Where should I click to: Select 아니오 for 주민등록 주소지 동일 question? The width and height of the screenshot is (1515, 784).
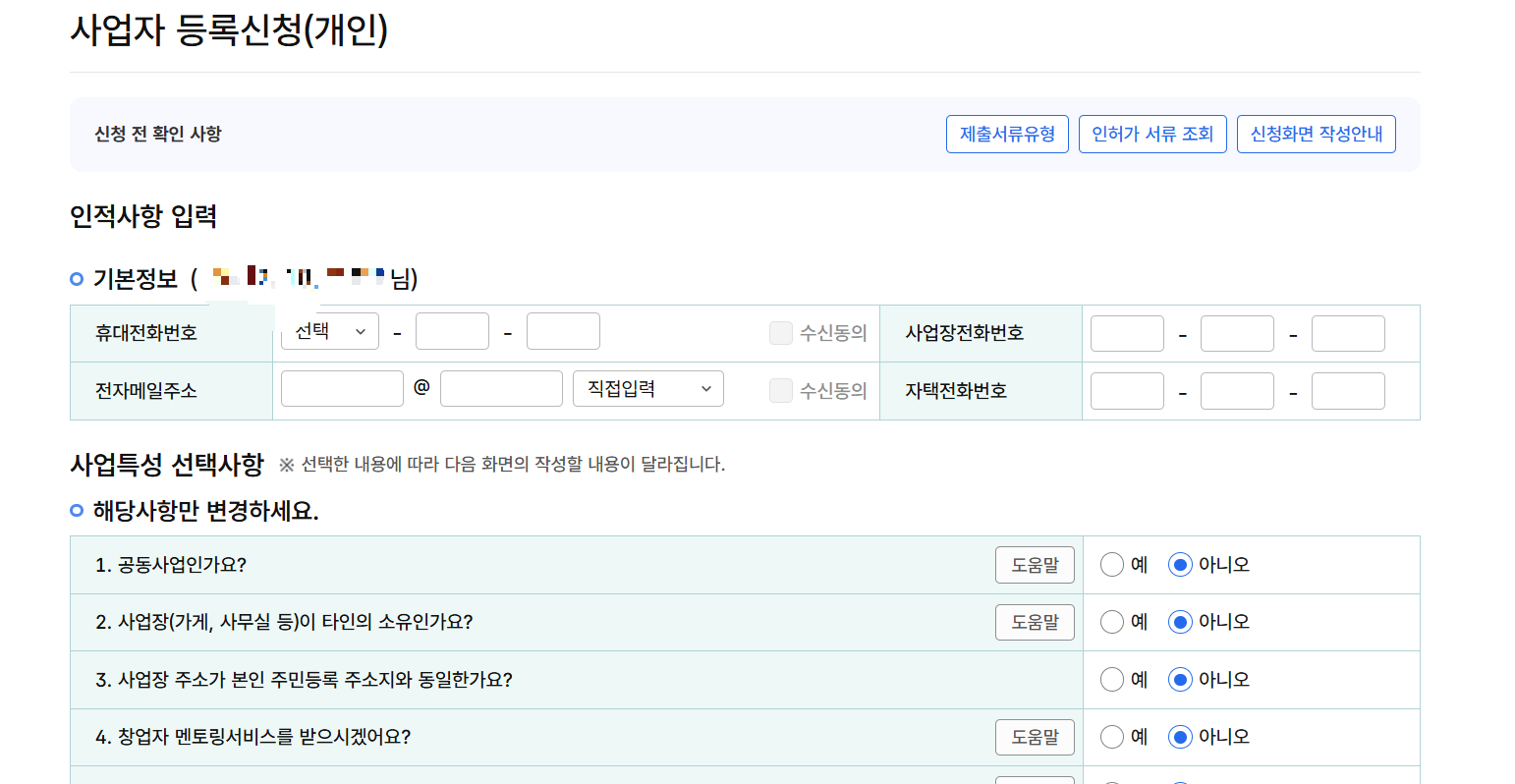point(1180,680)
